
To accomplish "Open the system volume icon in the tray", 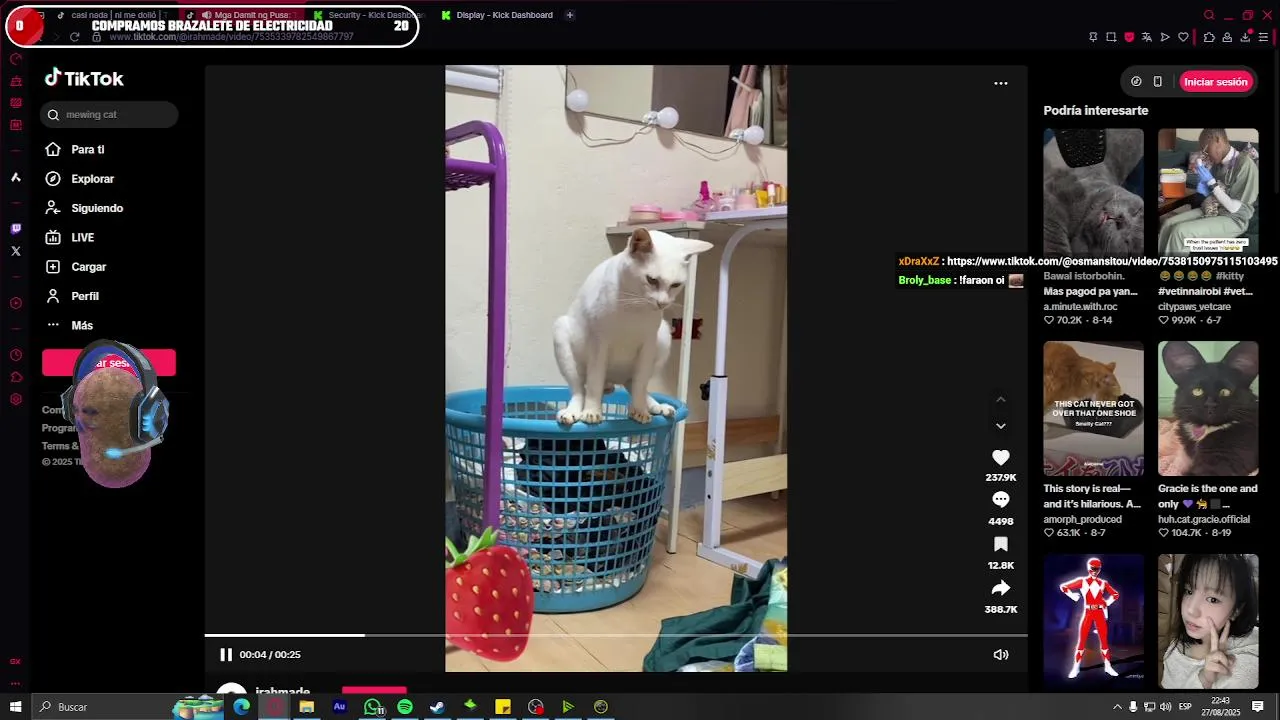I will point(1166,707).
